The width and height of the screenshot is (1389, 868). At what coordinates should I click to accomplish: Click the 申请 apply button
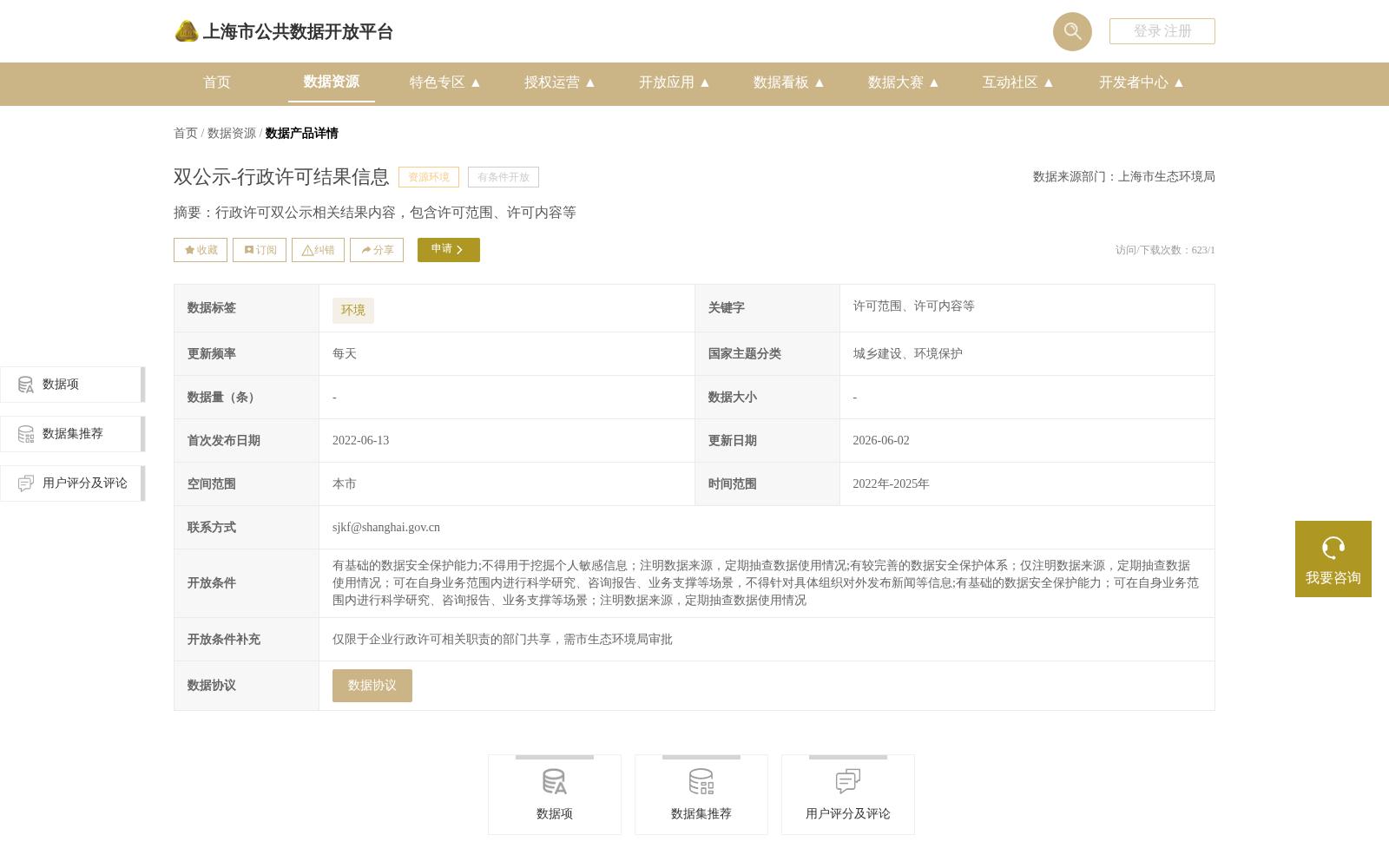point(449,250)
